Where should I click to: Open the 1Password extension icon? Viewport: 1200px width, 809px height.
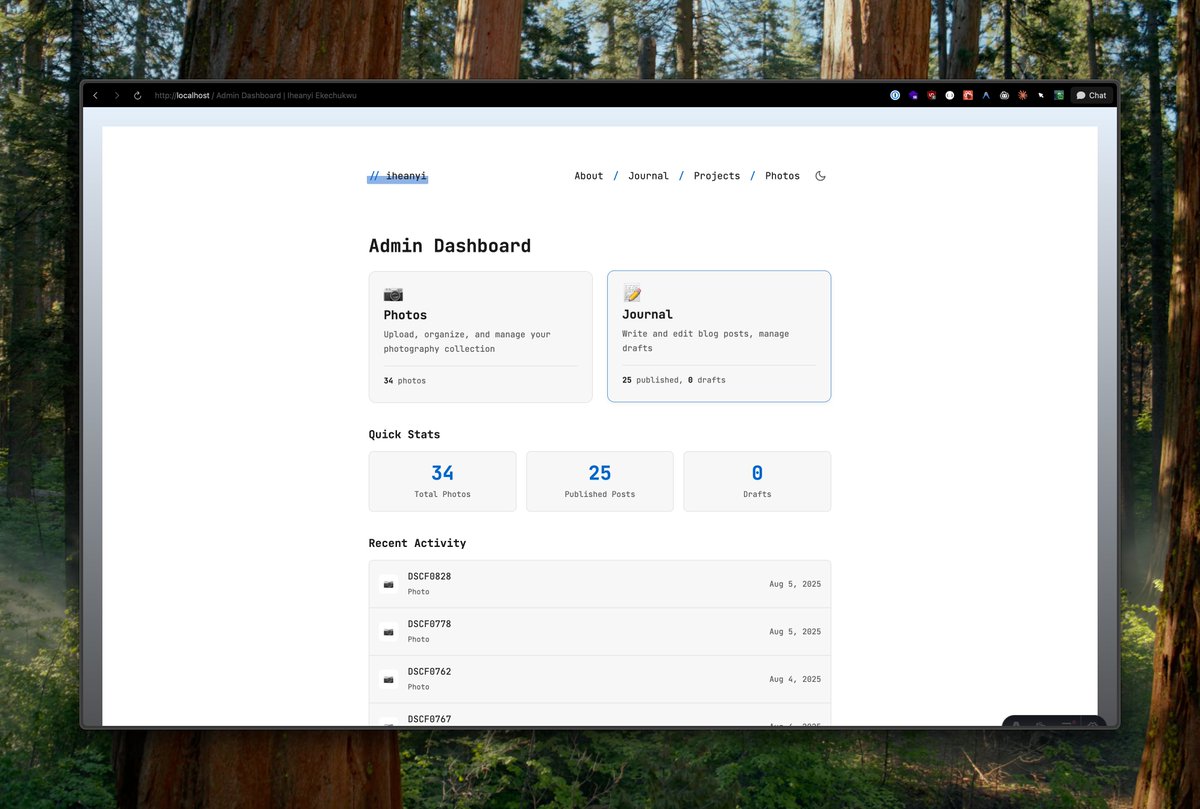pyautogui.click(x=895, y=96)
